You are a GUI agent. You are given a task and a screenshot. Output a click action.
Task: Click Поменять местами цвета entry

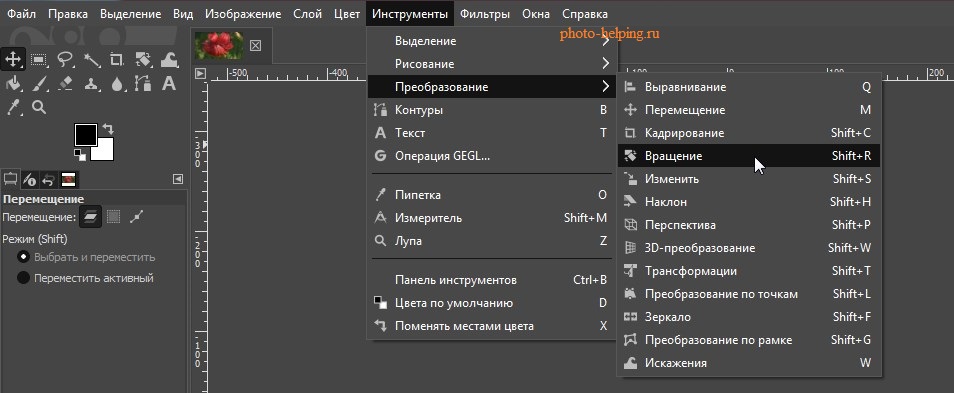[492, 326]
